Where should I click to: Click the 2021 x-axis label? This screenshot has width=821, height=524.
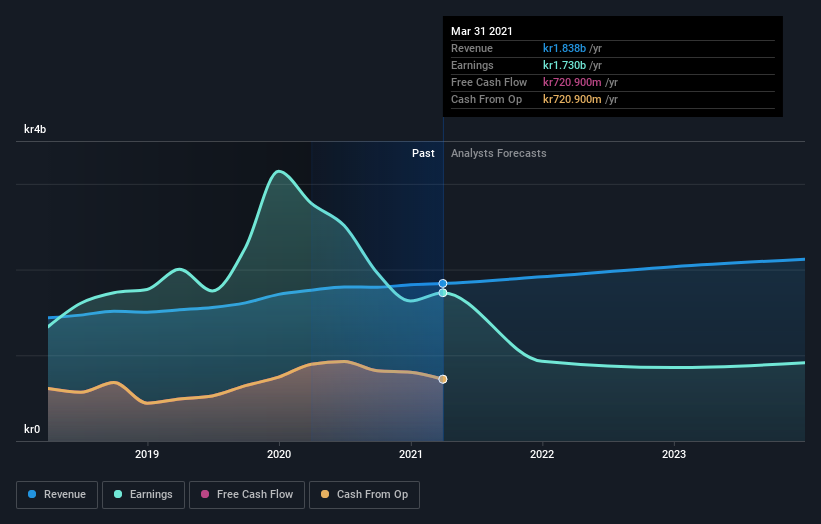tap(411, 454)
